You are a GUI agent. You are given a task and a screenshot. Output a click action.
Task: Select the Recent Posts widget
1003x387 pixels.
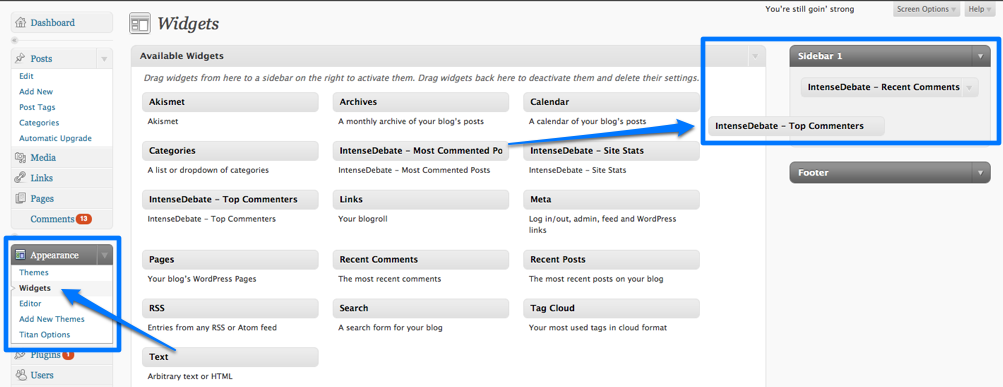(612, 260)
